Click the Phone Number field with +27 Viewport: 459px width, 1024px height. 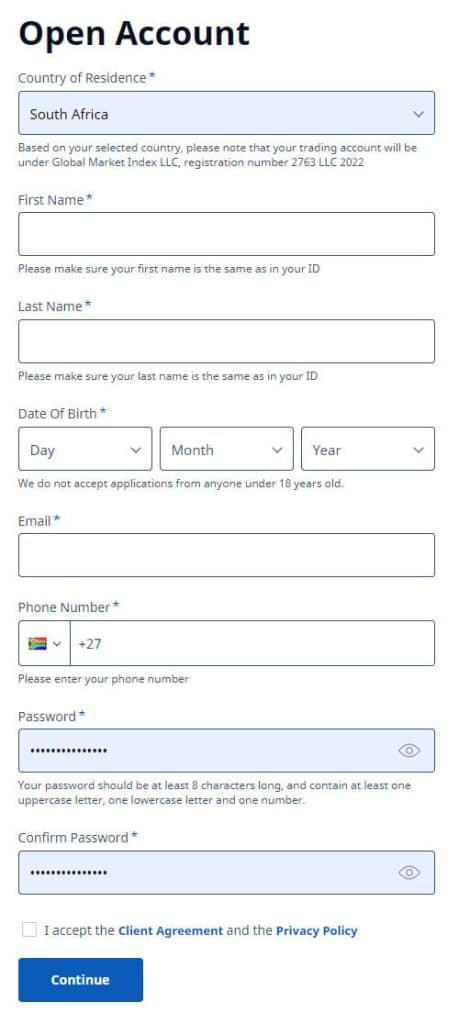coord(252,643)
